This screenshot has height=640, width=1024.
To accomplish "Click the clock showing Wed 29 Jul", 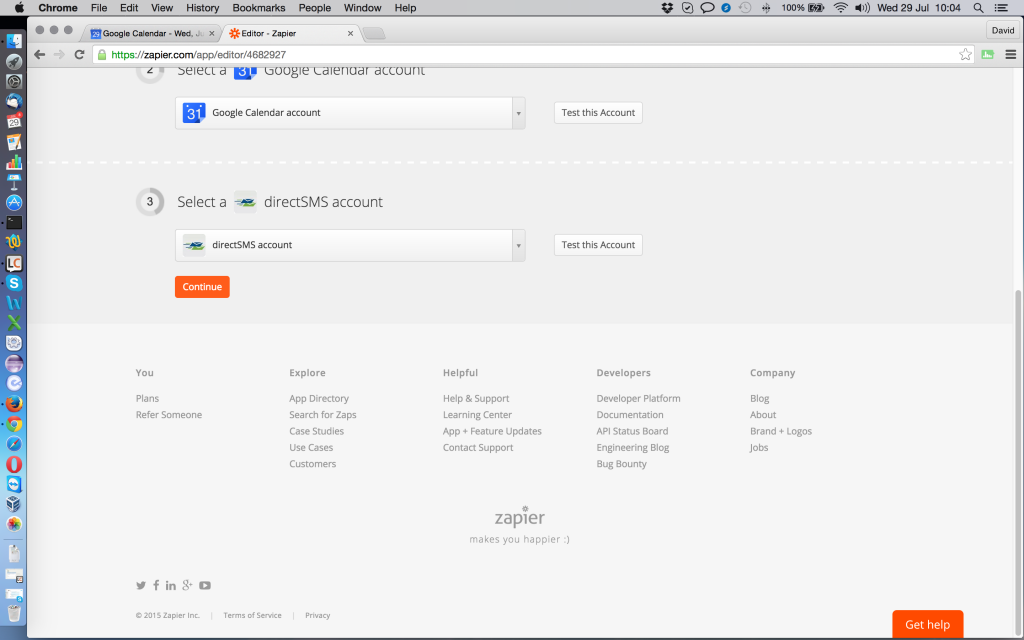I will point(918,8).
